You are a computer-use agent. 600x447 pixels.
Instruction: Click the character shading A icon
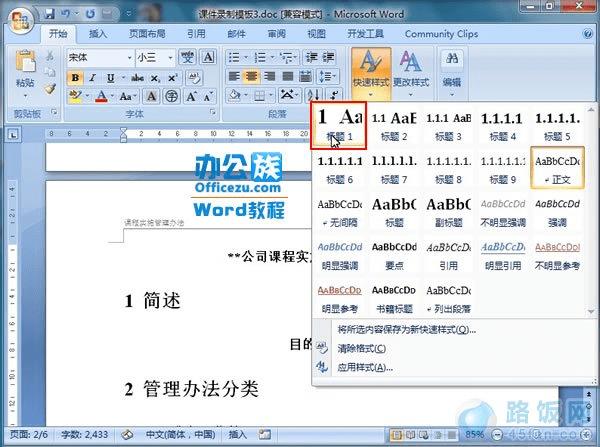point(151,96)
